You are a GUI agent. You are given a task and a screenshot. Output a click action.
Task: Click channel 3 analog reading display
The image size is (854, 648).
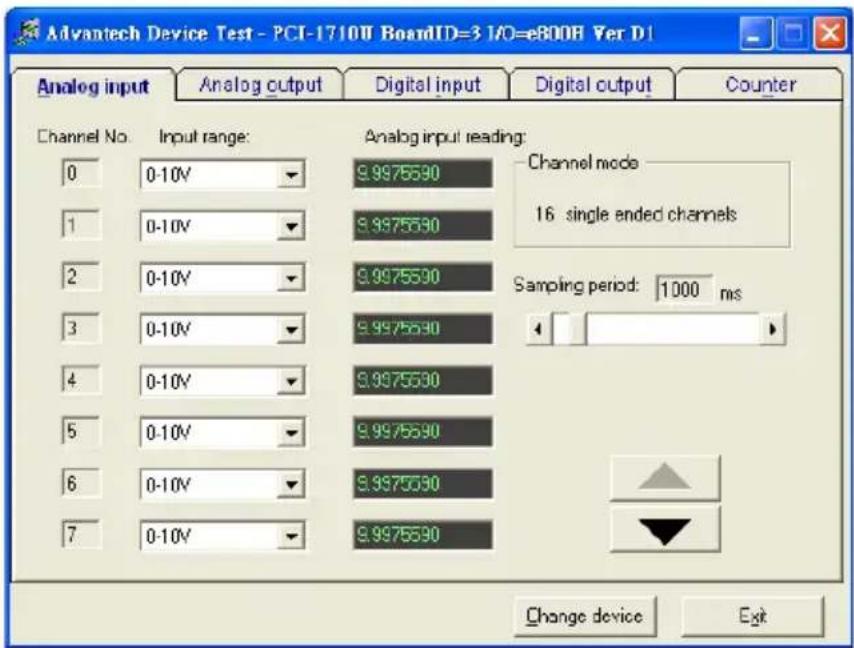pos(423,328)
